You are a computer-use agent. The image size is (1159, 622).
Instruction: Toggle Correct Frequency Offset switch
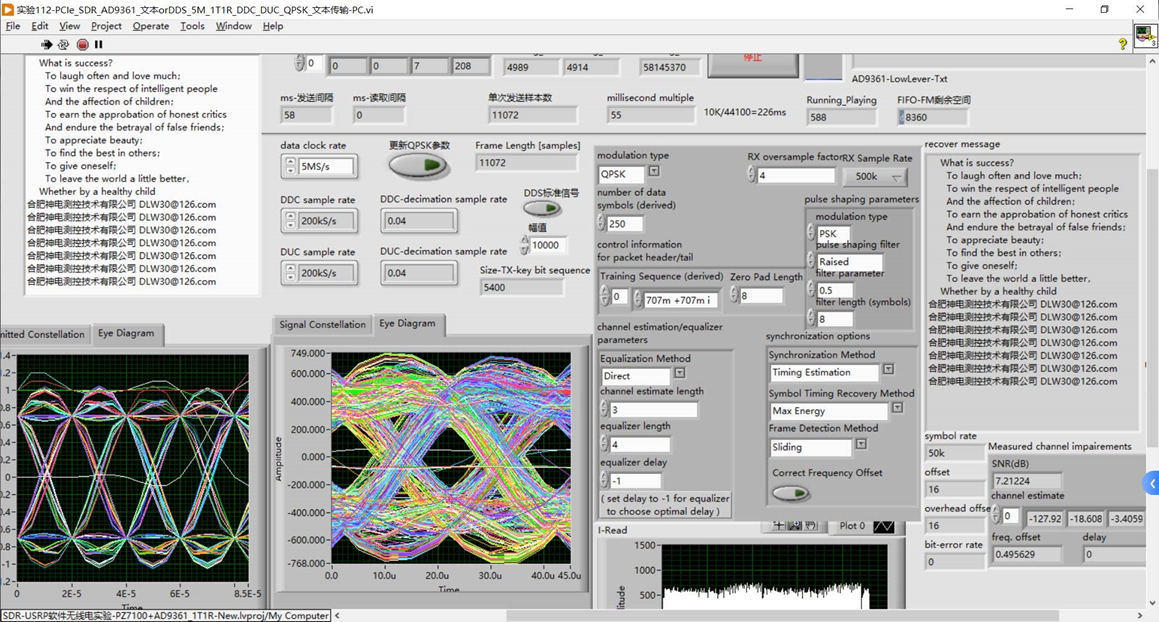pos(791,493)
